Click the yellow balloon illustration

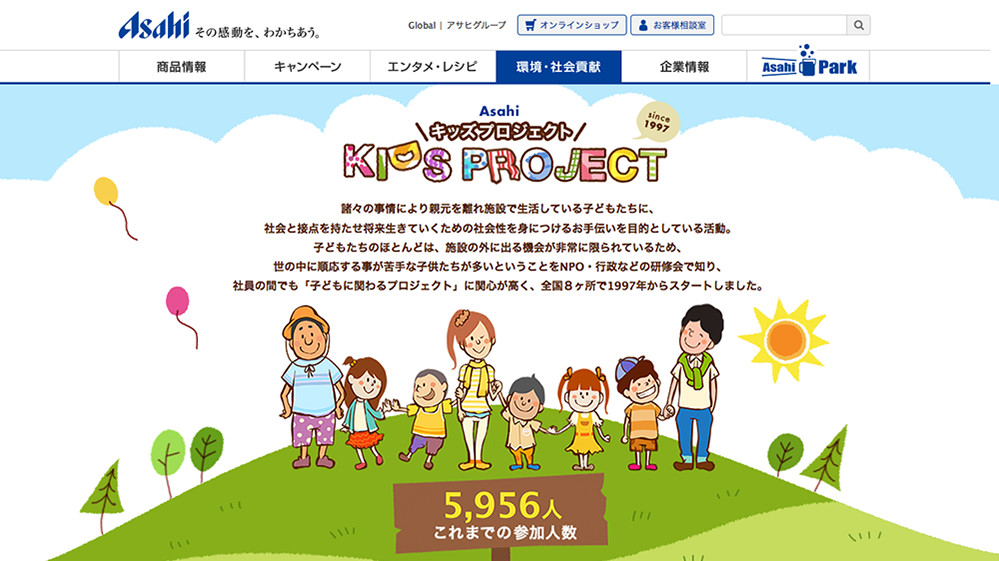[106, 191]
